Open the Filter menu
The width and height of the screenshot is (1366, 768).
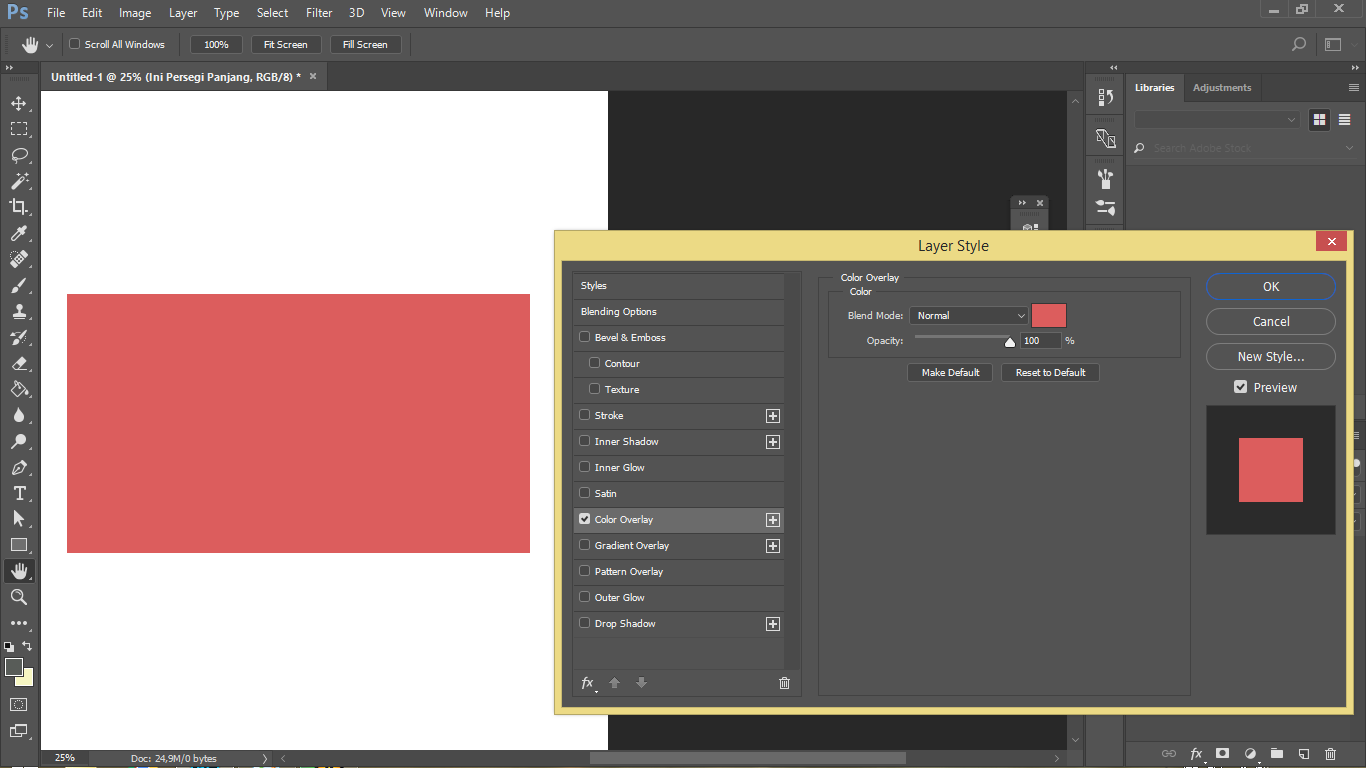click(x=318, y=12)
